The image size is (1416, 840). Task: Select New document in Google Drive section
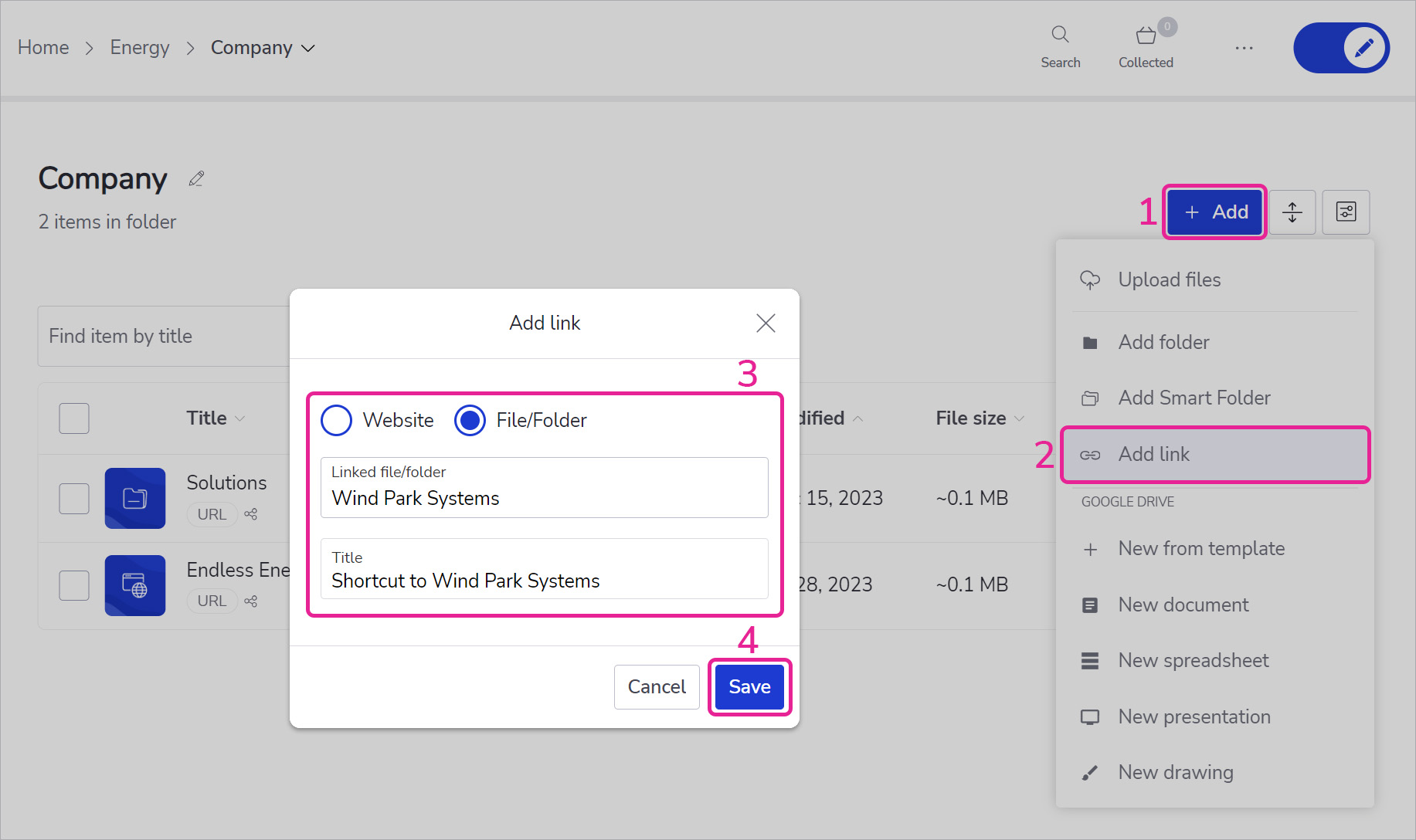1214,605
